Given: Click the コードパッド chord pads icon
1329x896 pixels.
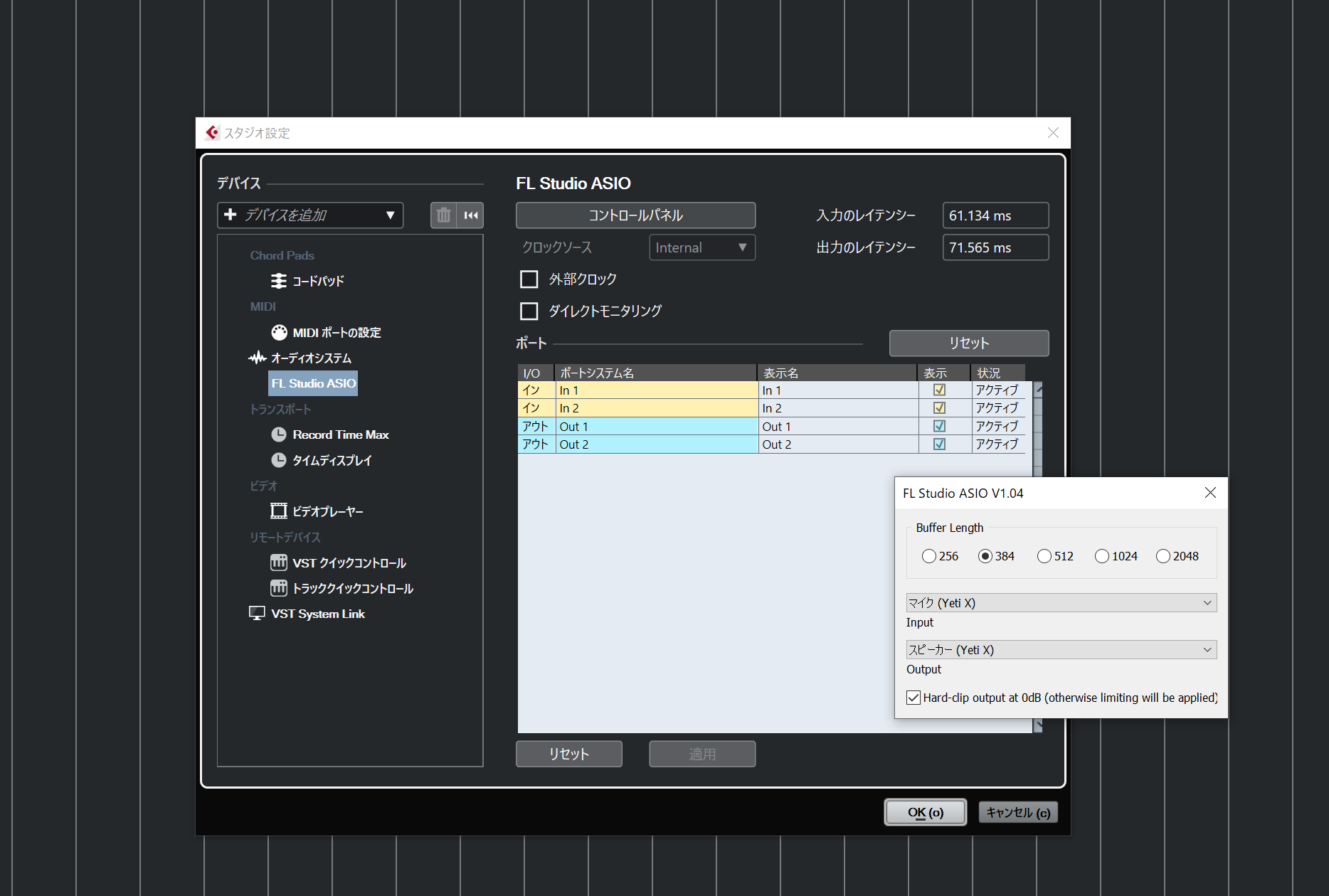Looking at the screenshot, I should coord(279,281).
